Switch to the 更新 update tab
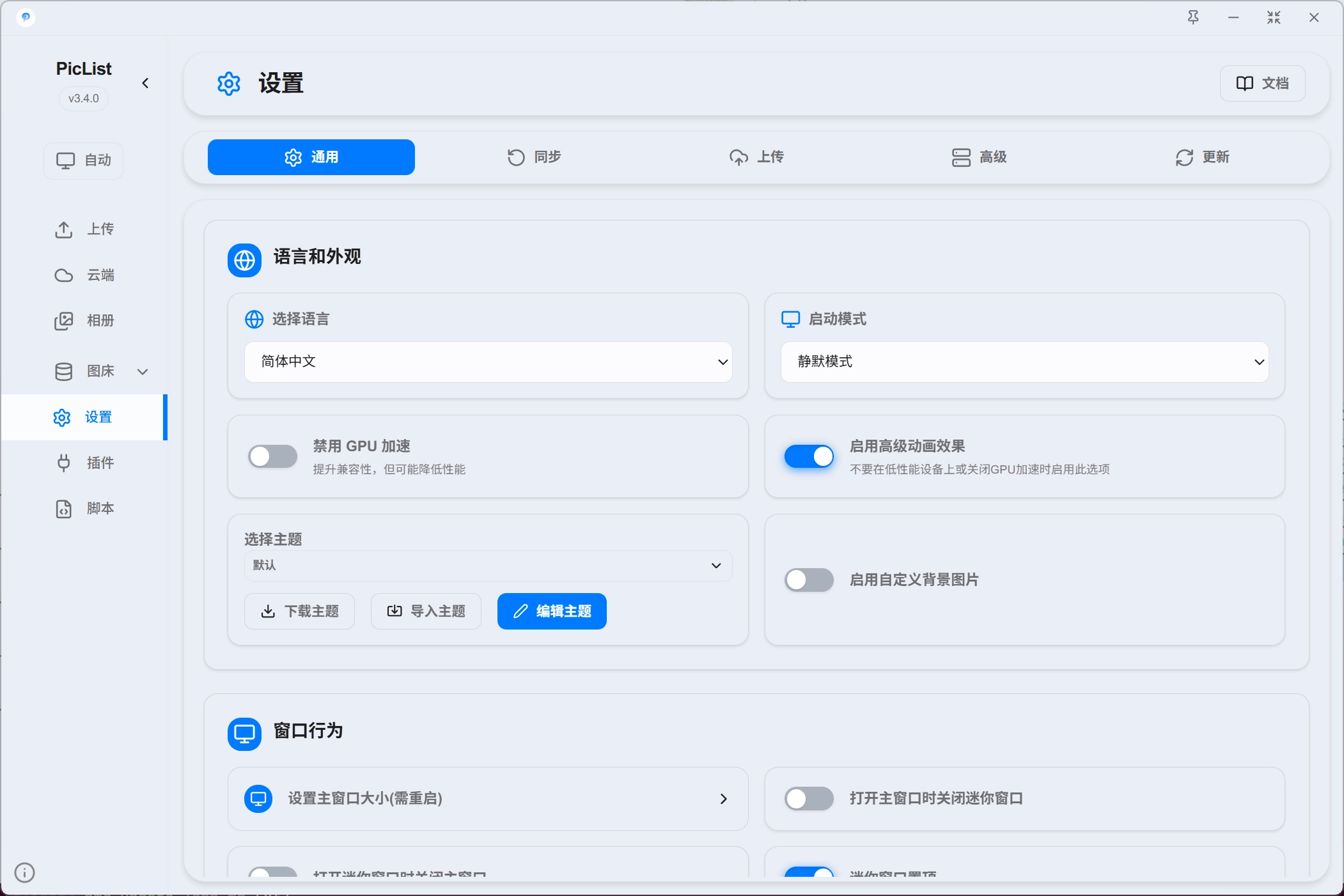The height and width of the screenshot is (896, 1344). [1202, 157]
